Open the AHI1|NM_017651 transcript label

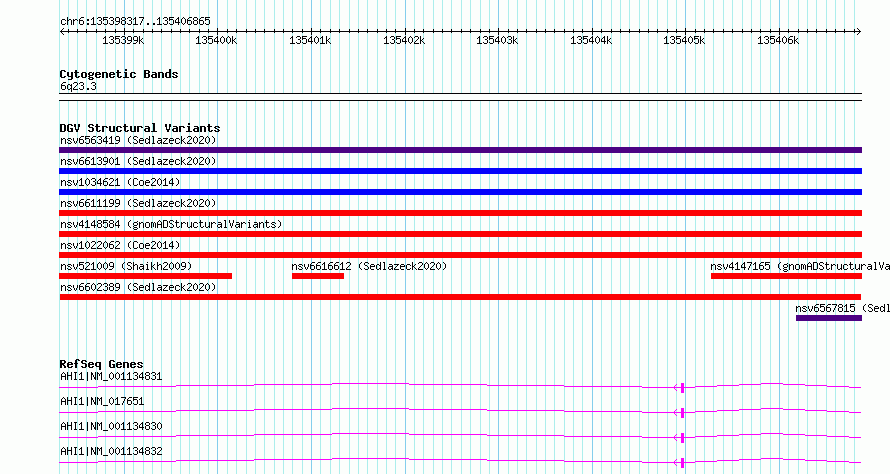(x=102, y=401)
